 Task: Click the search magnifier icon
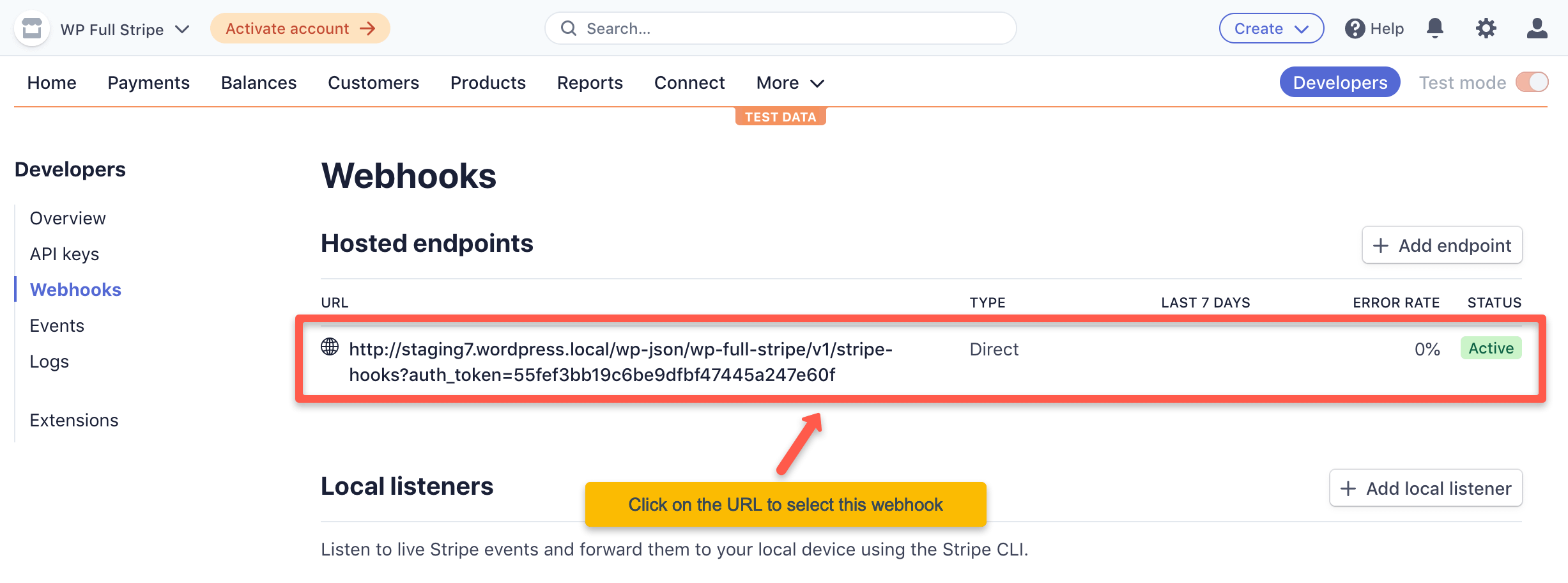click(569, 28)
